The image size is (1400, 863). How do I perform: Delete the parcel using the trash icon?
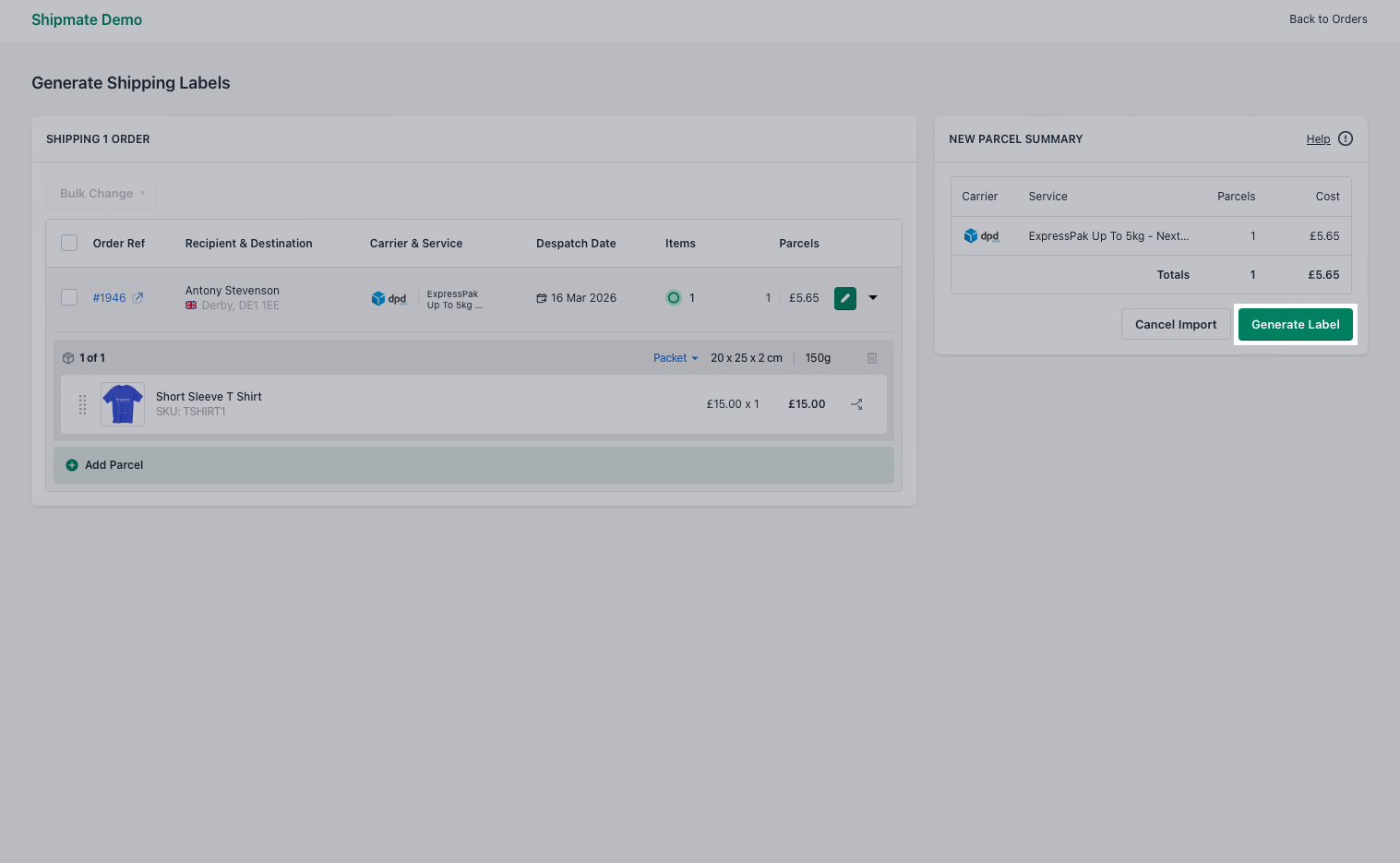coord(871,357)
